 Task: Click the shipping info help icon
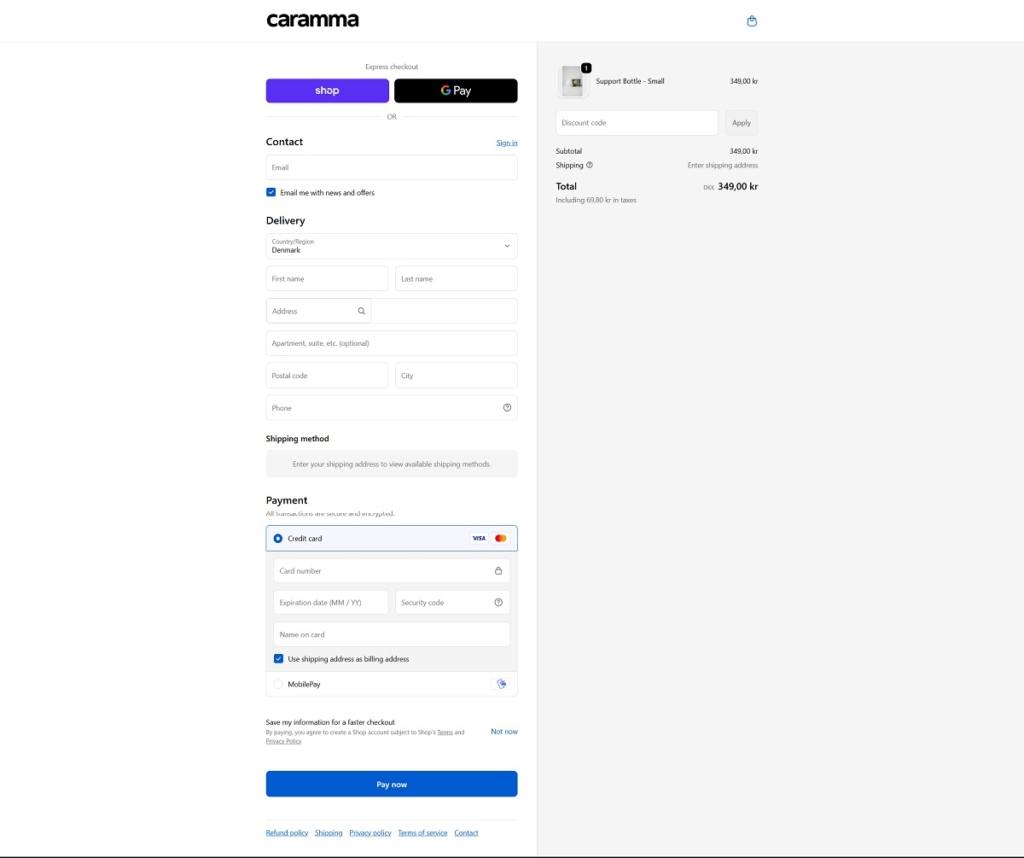tap(589, 165)
